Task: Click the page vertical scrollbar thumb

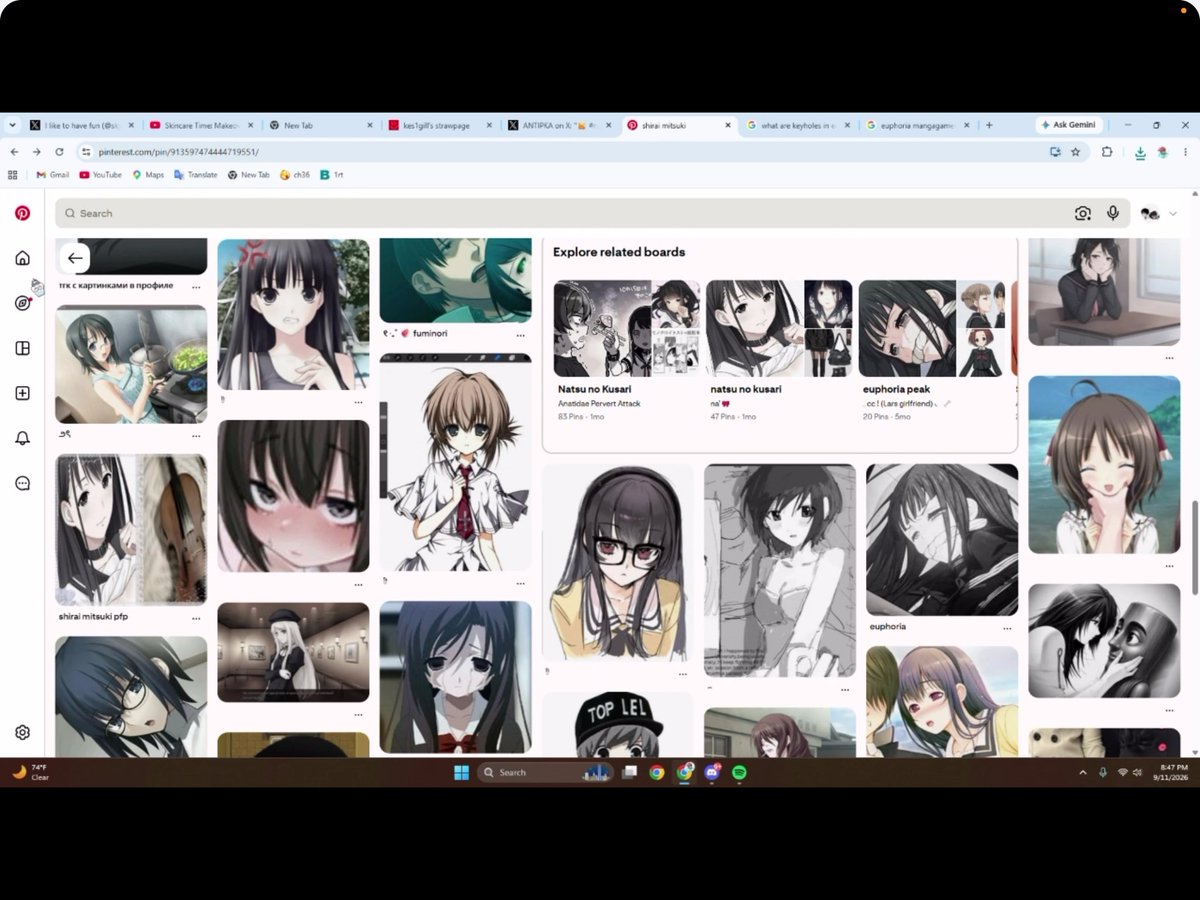Action: [x=1194, y=547]
